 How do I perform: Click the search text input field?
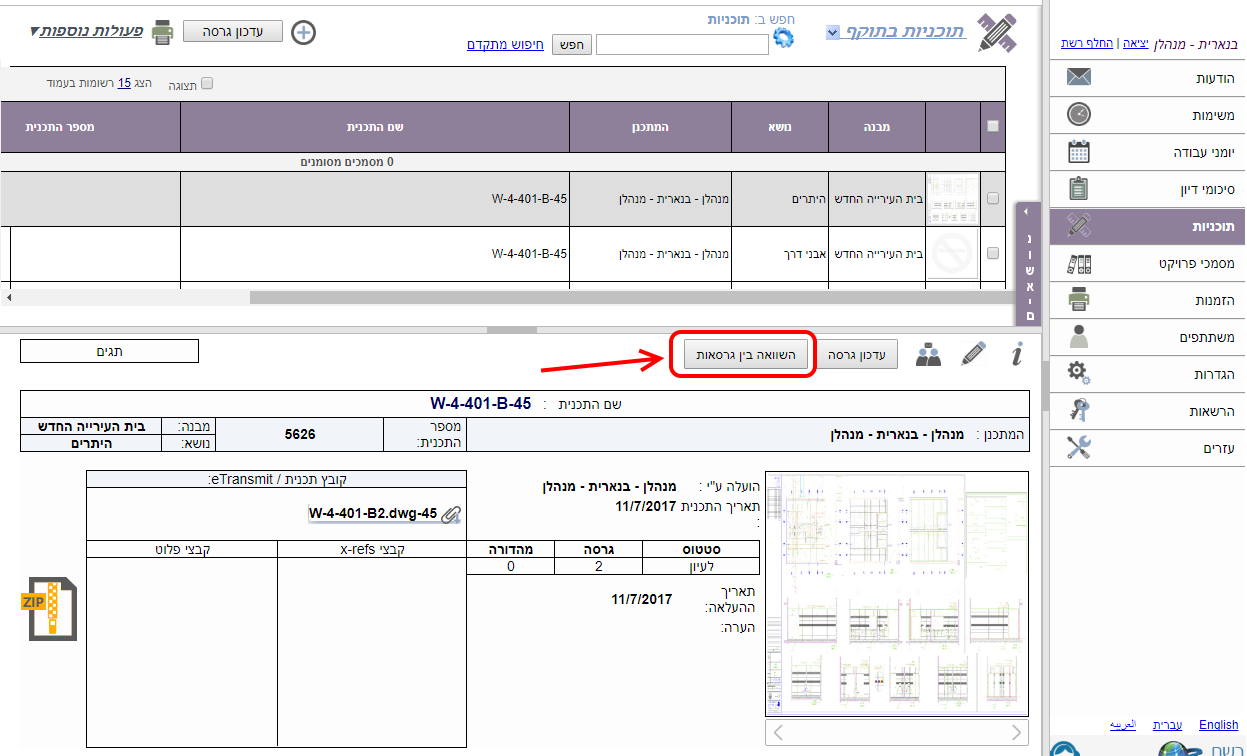point(682,44)
